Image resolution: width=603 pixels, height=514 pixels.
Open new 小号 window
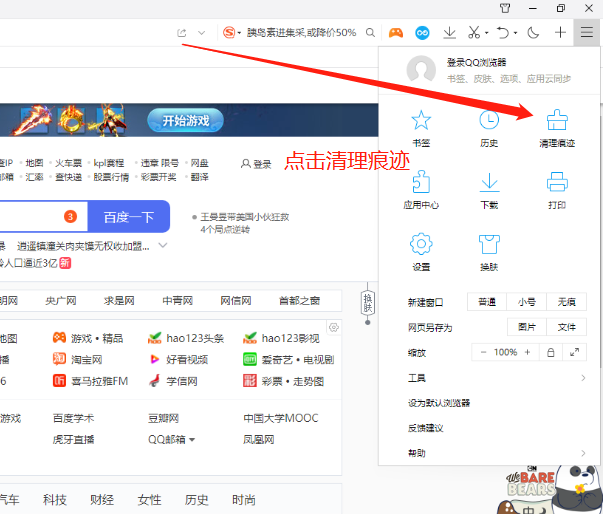[x=526, y=302]
